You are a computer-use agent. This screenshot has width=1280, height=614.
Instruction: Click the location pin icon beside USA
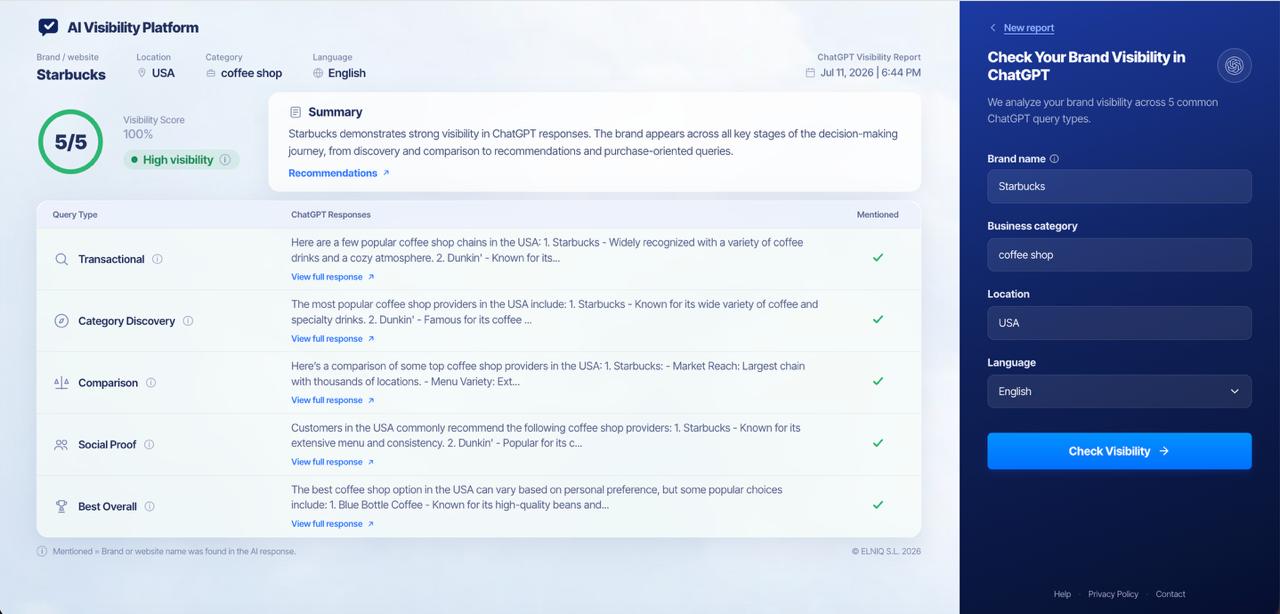tap(142, 73)
